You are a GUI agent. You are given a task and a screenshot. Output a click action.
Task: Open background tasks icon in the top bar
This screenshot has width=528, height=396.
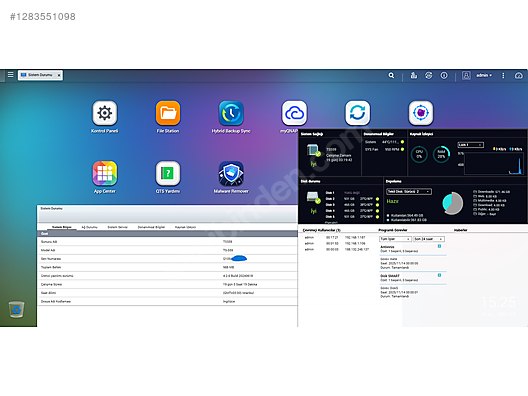tap(414, 75)
